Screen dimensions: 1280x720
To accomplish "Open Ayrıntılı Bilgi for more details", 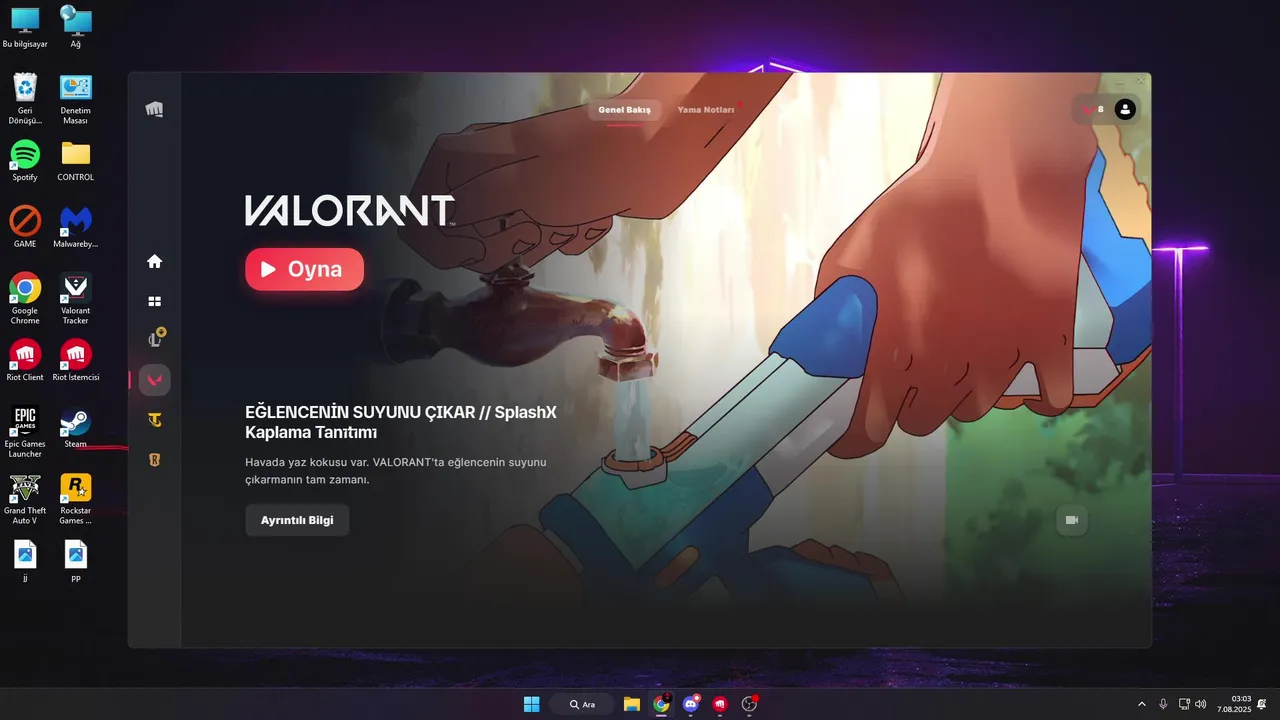I will (297, 520).
